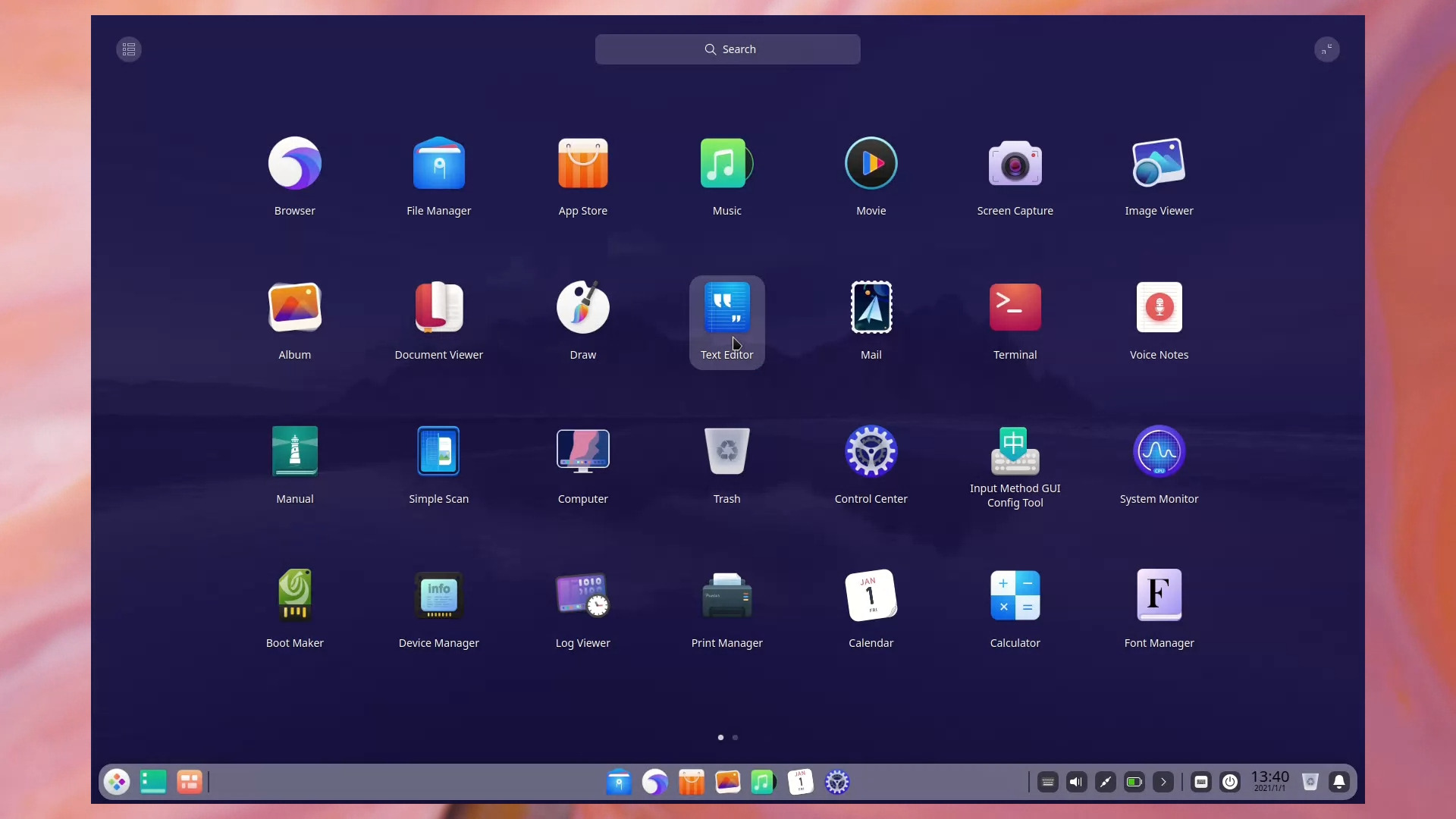Screen dimensions: 1456x819
Task: Open the Browser from the dock
Action: point(654,782)
